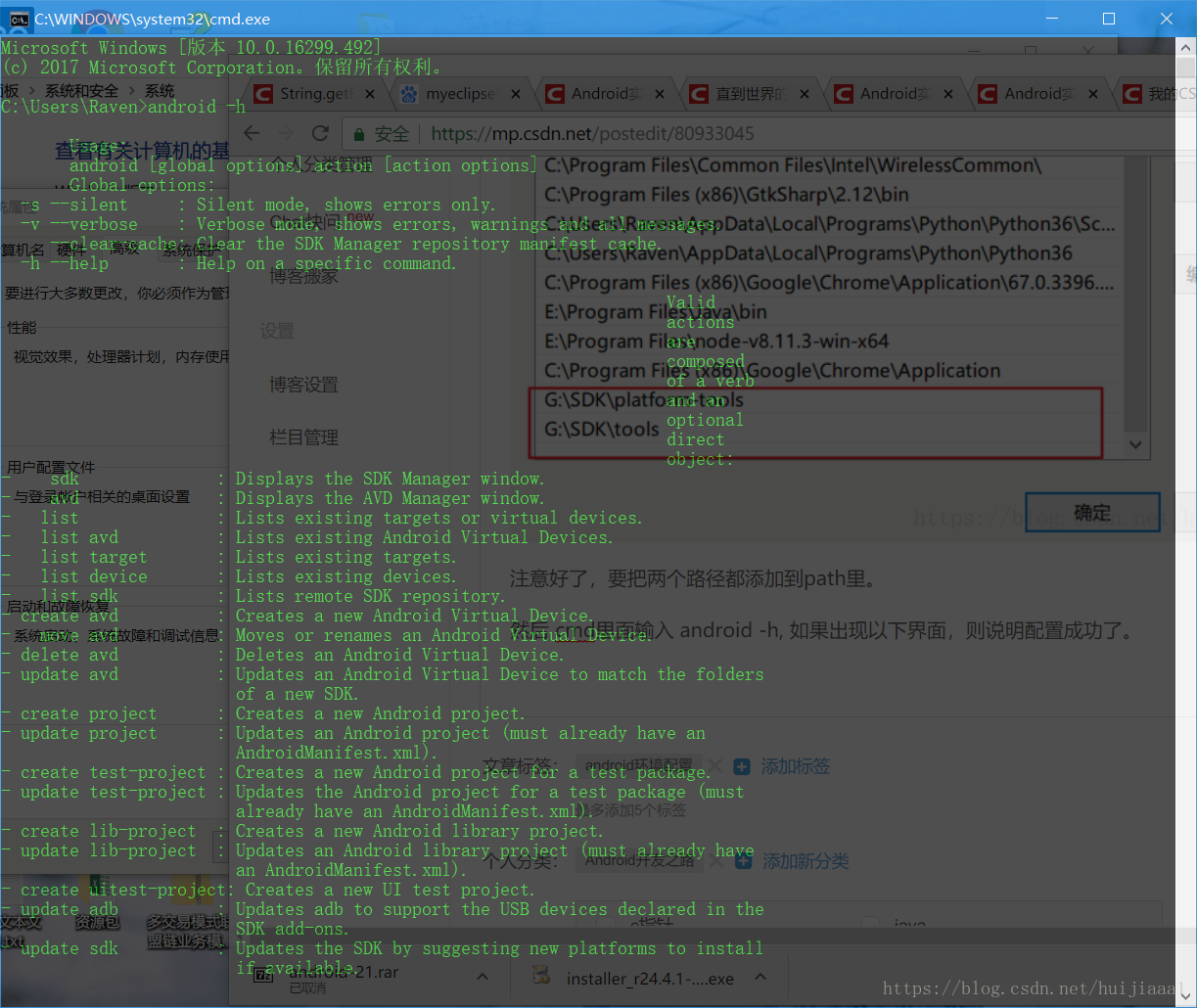The width and height of the screenshot is (1197, 1008).
Task: Remove the Android开发之路 category
Action: click(x=716, y=860)
